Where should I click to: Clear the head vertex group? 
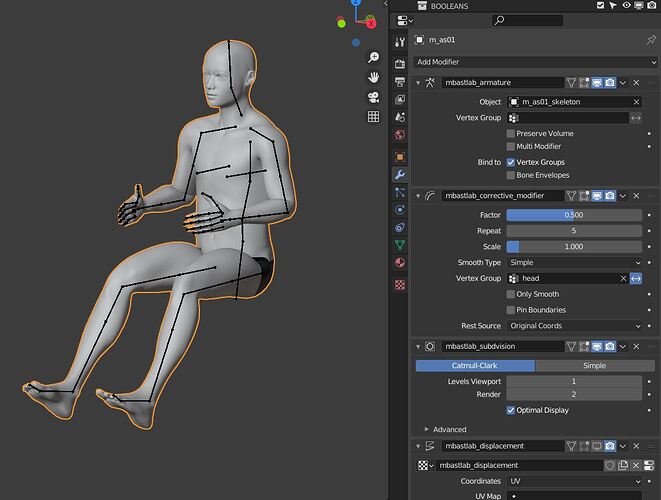point(623,279)
